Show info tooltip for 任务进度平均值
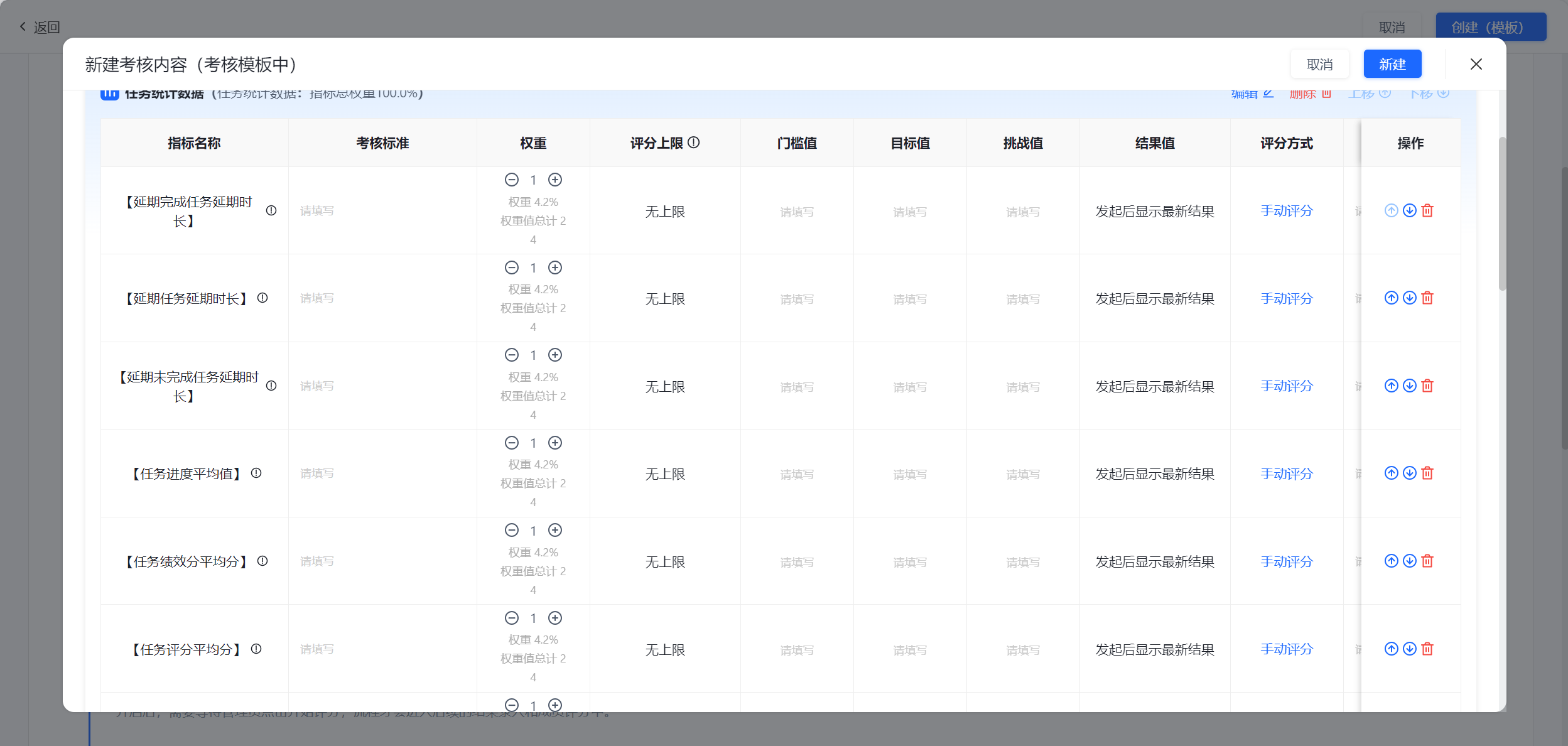The image size is (1568, 746). (x=256, y=473)
